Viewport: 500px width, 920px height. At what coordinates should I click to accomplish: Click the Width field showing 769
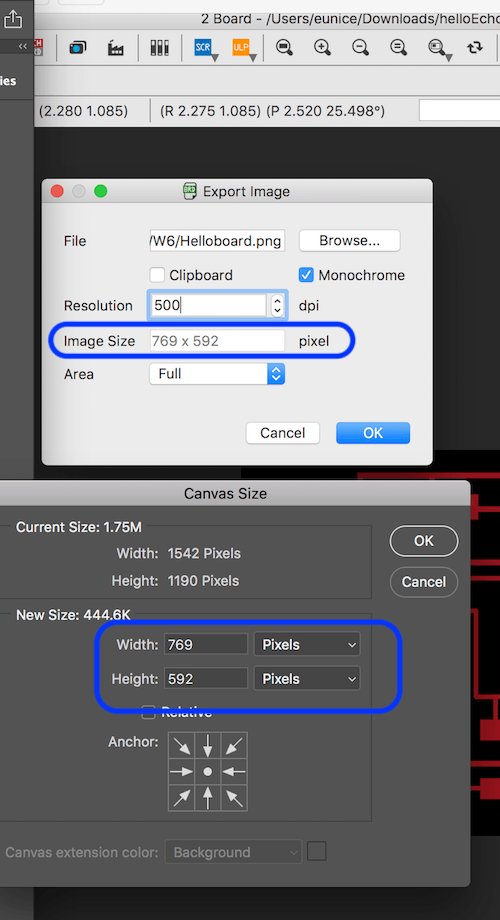pyautogui.click(x=205, y=644)
